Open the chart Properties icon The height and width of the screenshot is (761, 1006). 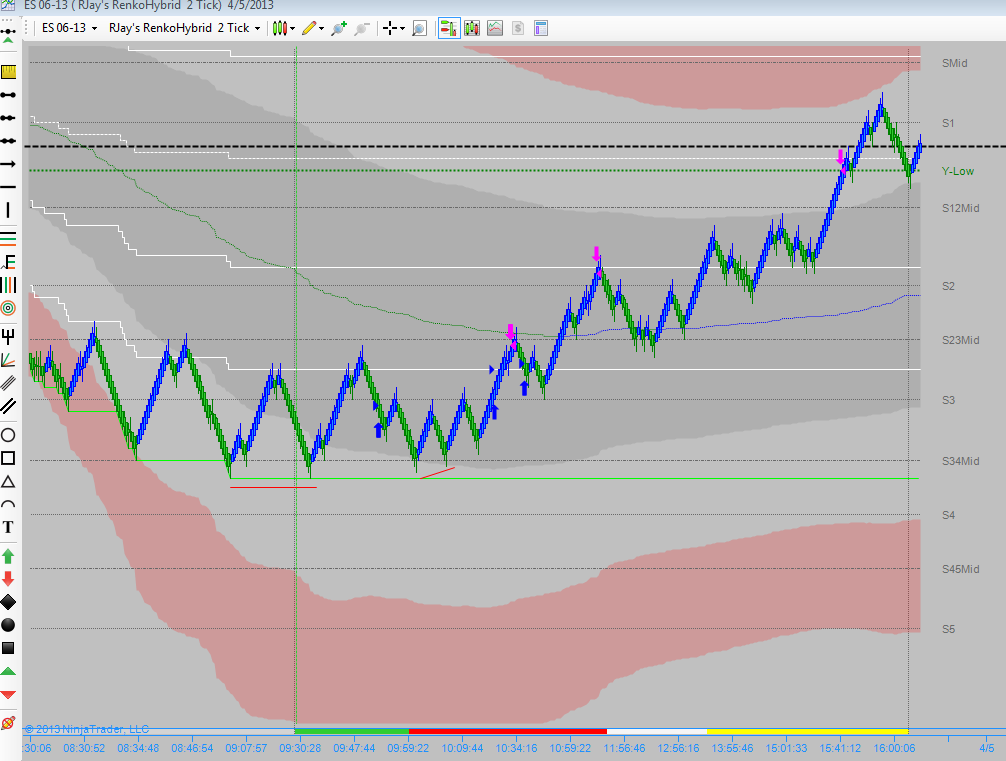(541, 28)
